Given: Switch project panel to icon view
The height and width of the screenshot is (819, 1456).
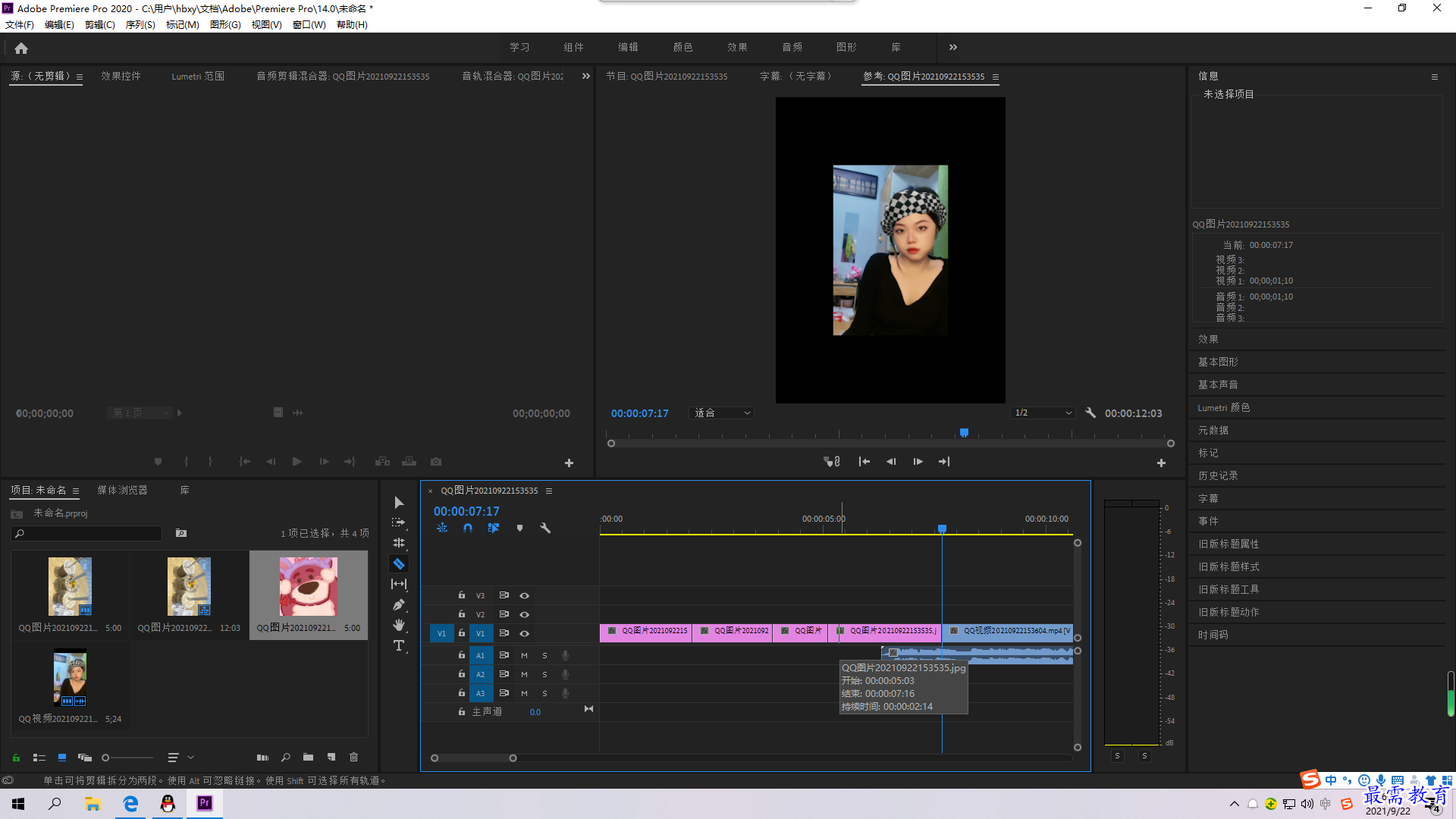Looking at the screenshot, I should pos(62,758).
